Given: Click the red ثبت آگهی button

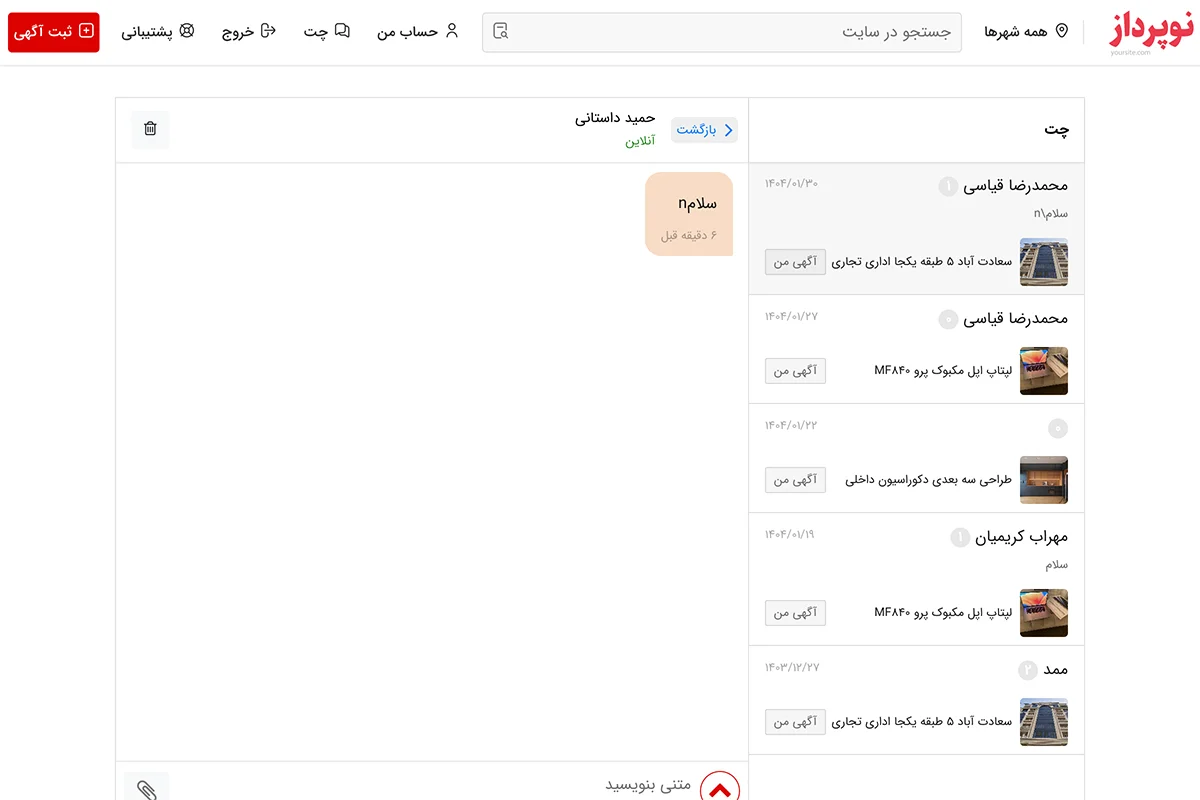Looking at the screenshot, I should point(54,31).
